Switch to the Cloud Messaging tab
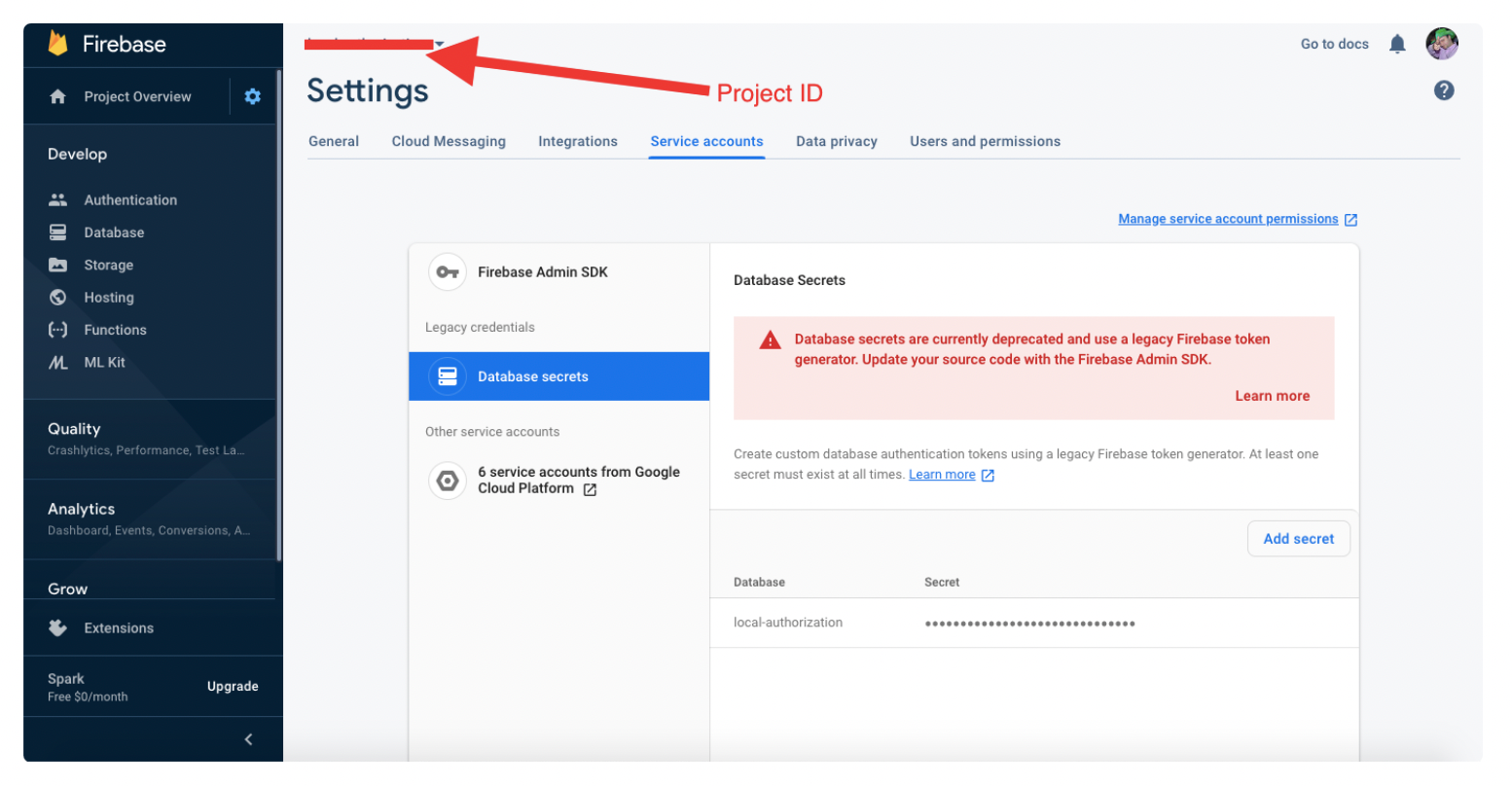 click(x=449, y=141)
